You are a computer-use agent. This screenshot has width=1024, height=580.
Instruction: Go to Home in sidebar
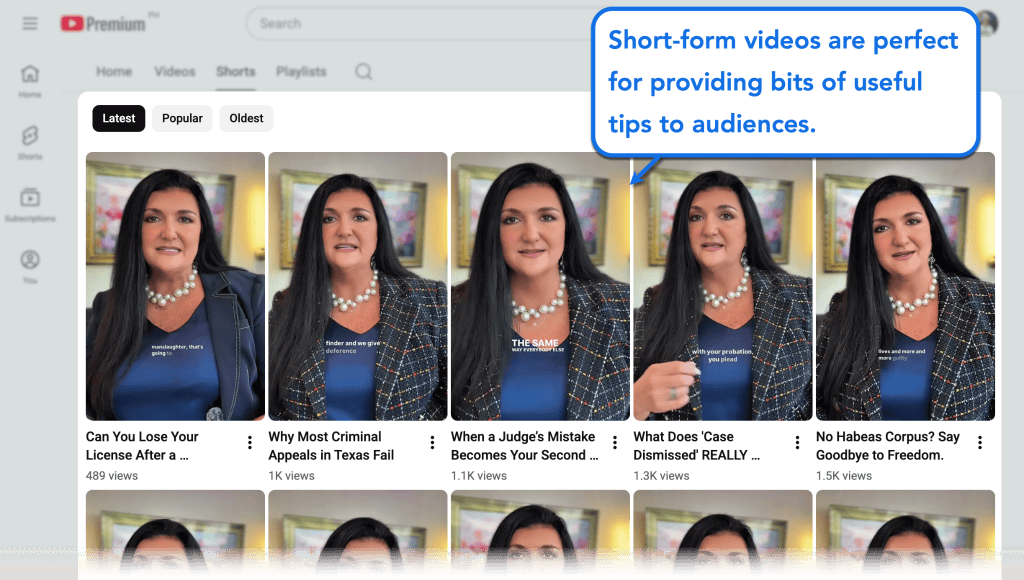click(x=30, y=81)
